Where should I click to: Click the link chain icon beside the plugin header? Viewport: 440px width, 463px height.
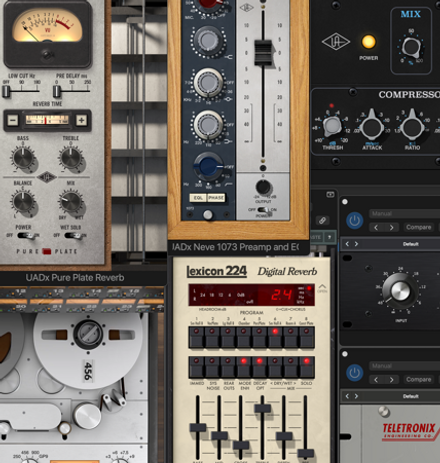click(x=322, y=220)
